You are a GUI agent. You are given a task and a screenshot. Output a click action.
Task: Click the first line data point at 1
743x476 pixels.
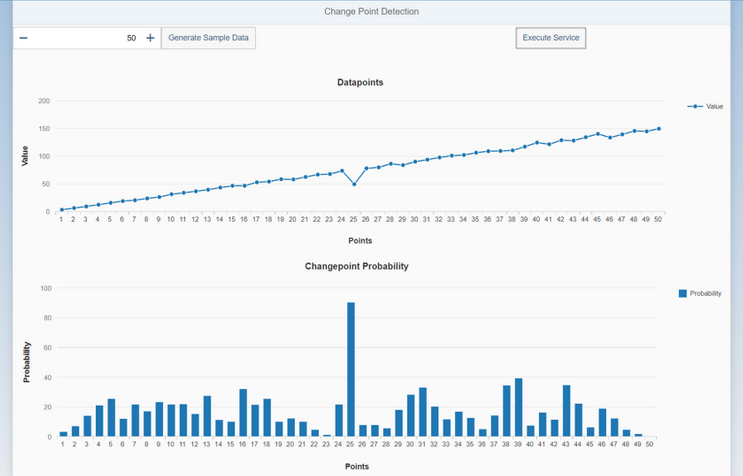(x=61, y=210)
